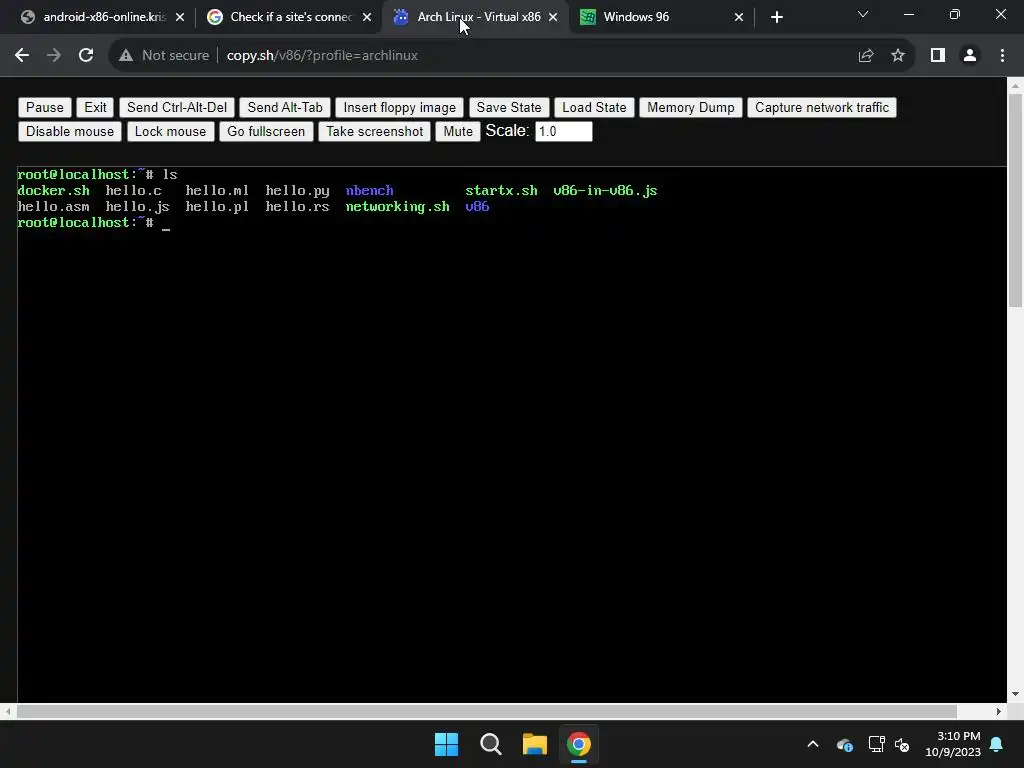This screenshot has height=768, width=1024.
Task: Capture network traffic
Action: click(822, 108)
